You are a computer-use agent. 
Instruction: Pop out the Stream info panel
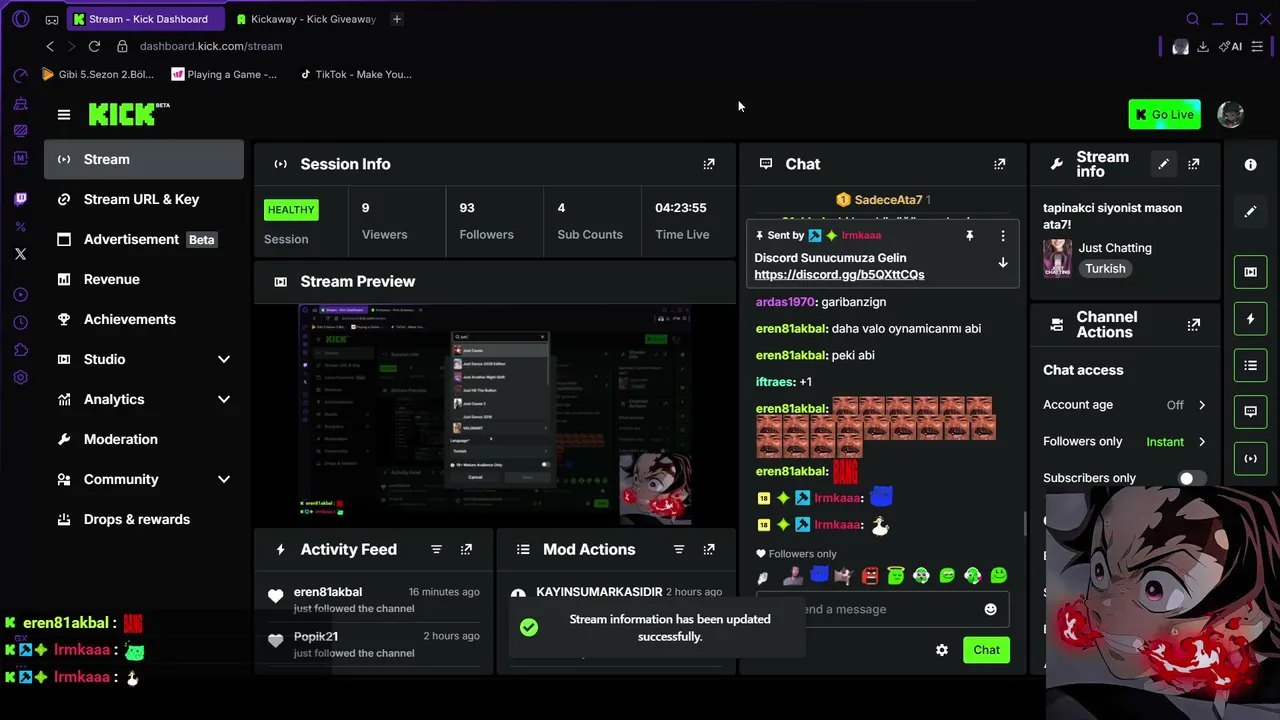[x=1193, y=164]
